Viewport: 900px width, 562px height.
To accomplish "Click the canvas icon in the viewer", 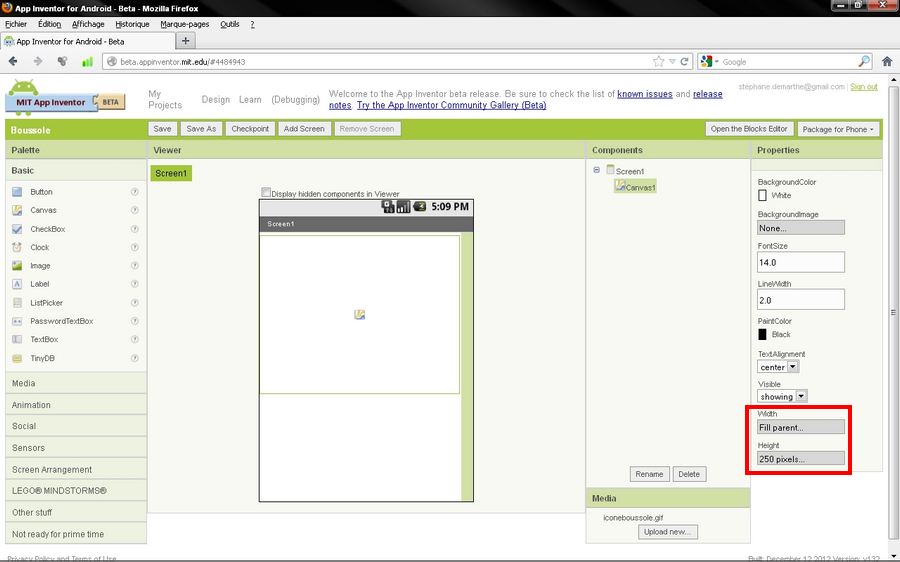I will tap(359, 315).
